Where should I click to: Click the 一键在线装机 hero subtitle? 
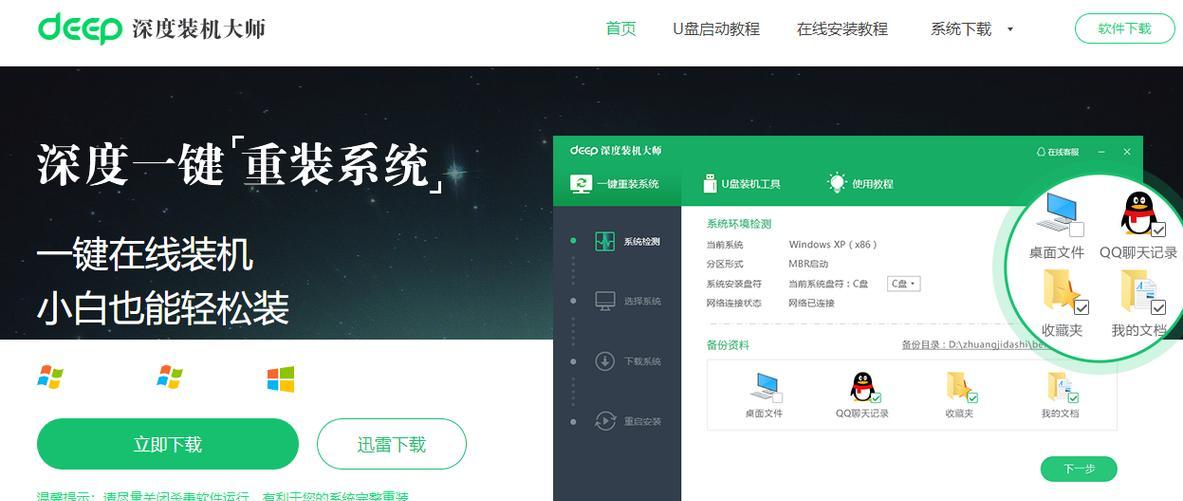coord(145,254)
